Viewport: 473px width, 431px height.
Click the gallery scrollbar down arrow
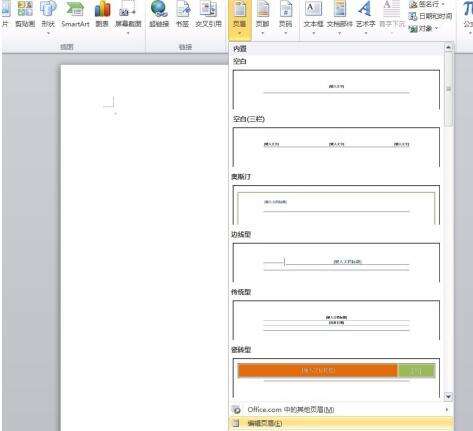(x=448, y=397)
